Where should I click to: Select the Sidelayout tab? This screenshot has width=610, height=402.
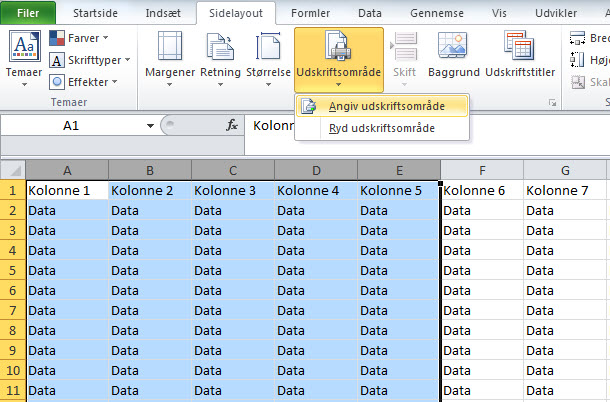(x=236, y=13)
